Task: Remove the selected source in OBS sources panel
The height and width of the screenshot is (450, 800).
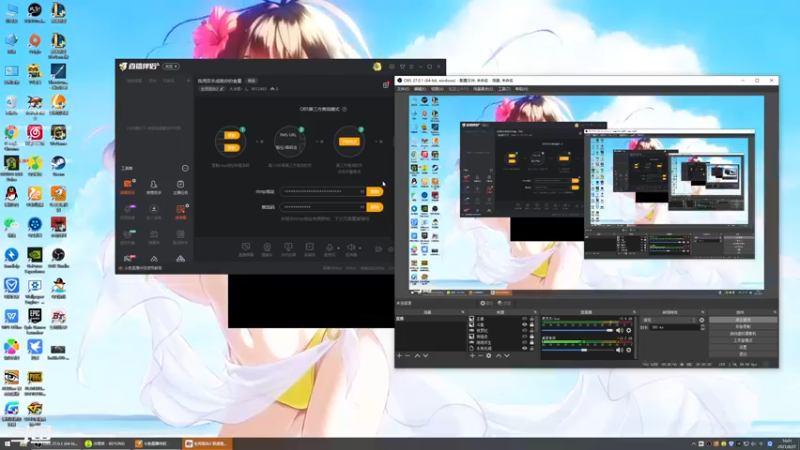Action: pos(481,356)
